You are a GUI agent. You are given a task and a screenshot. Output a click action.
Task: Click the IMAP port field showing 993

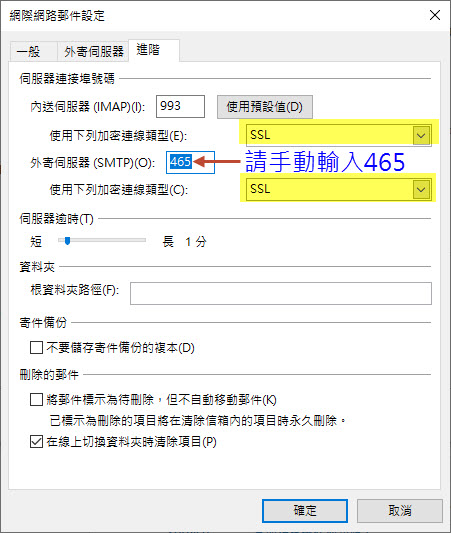click(180, 106)
